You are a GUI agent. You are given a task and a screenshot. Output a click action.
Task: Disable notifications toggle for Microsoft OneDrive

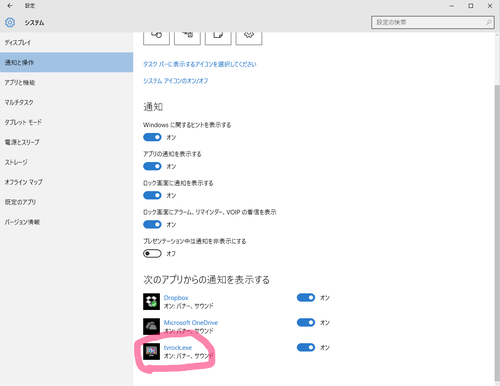tap(306, 322)
